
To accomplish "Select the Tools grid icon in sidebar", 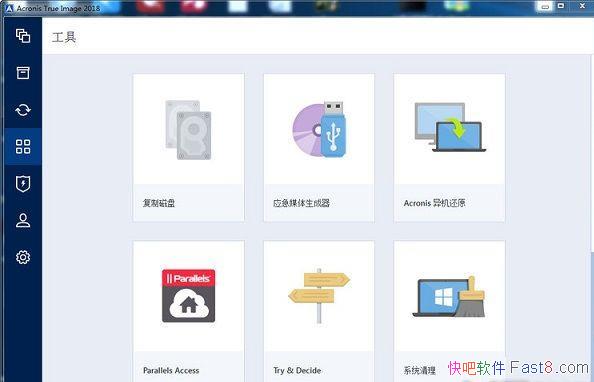I will (23, 147).
